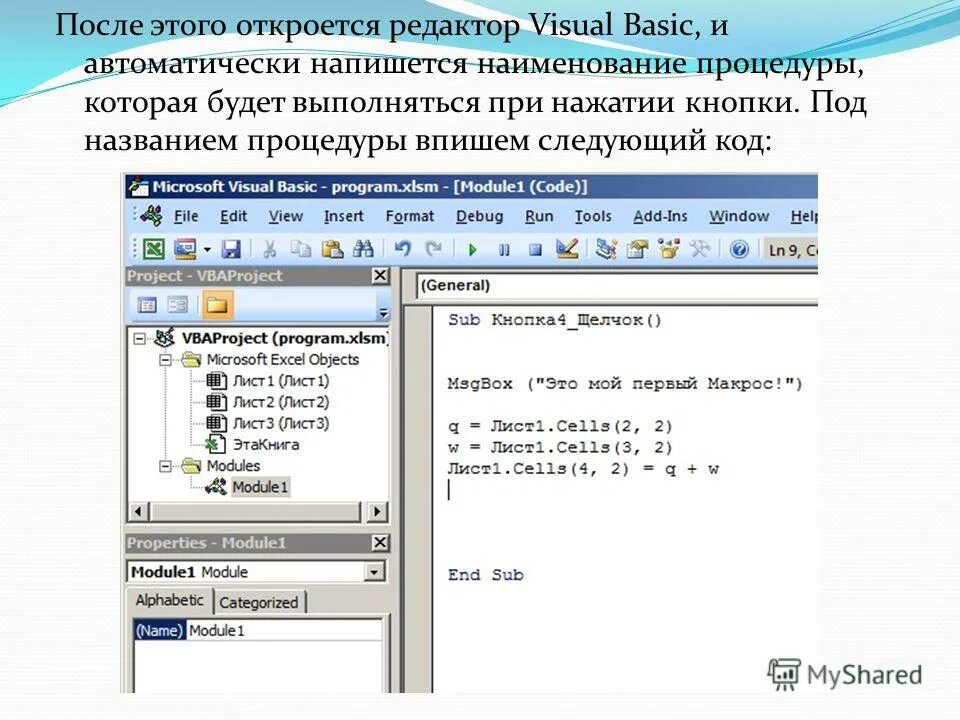Open the Window menu

tap(739, 217)
